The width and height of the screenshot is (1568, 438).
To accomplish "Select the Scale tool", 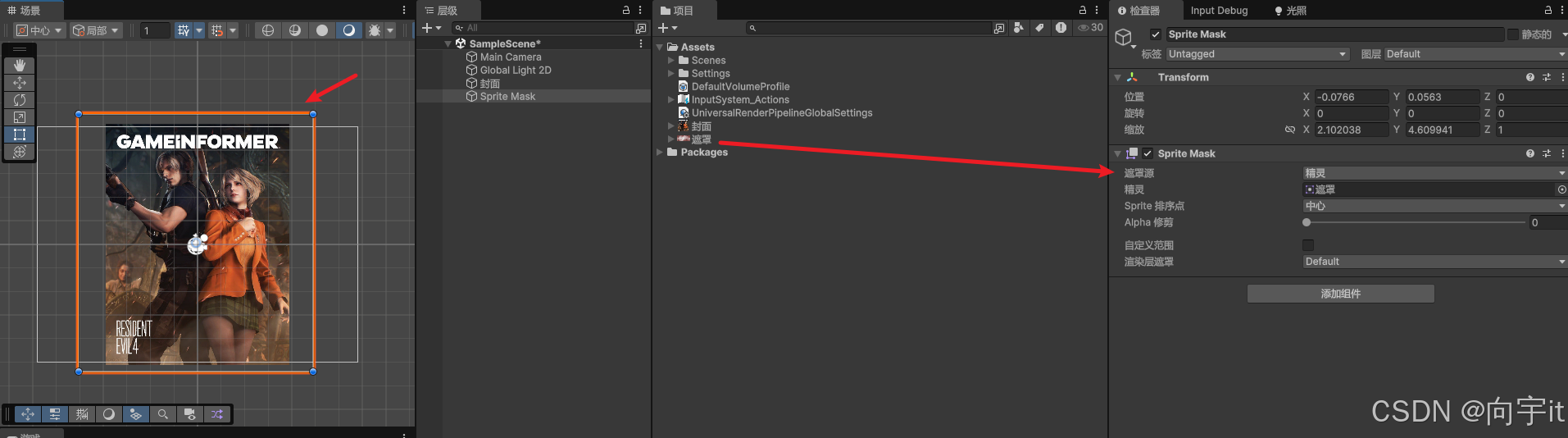I will 20,117.
